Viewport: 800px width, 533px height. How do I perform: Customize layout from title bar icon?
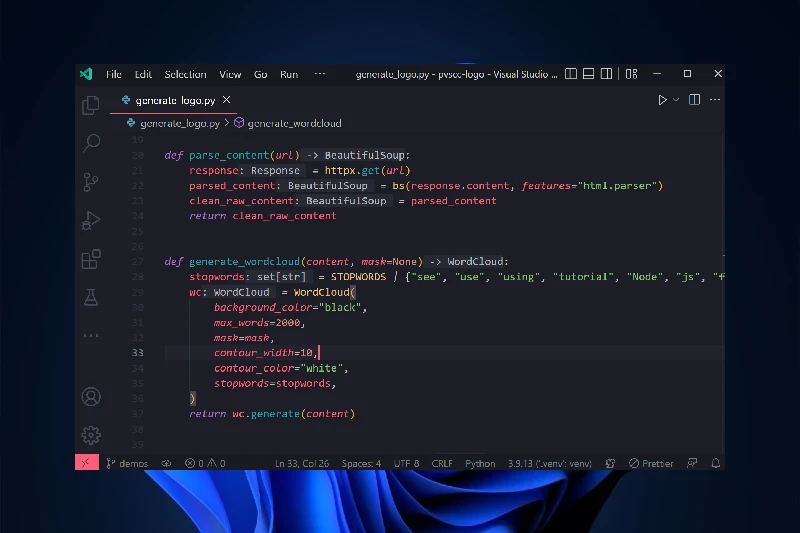[x=631, y=74]
